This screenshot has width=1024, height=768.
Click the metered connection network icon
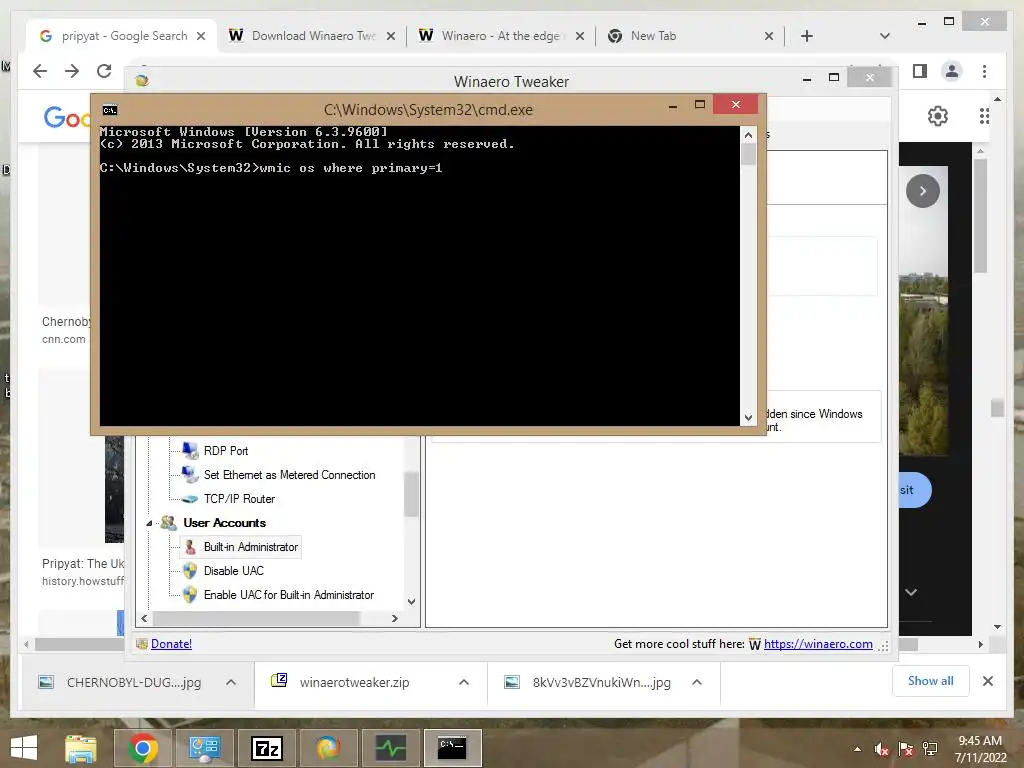click(x=190, y=475)
